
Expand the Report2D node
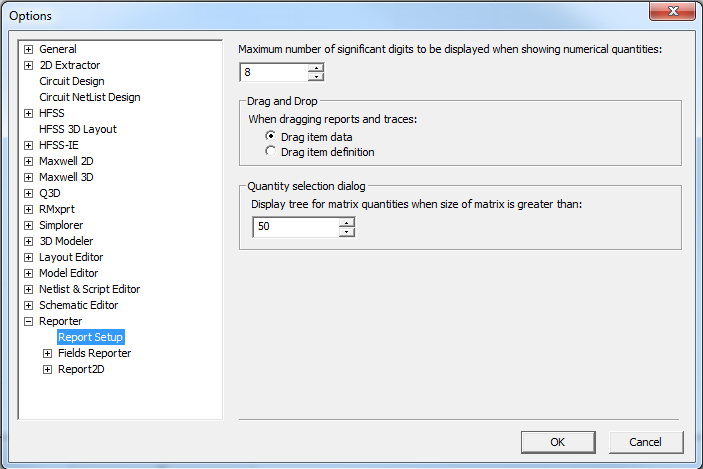pos(47,369)
